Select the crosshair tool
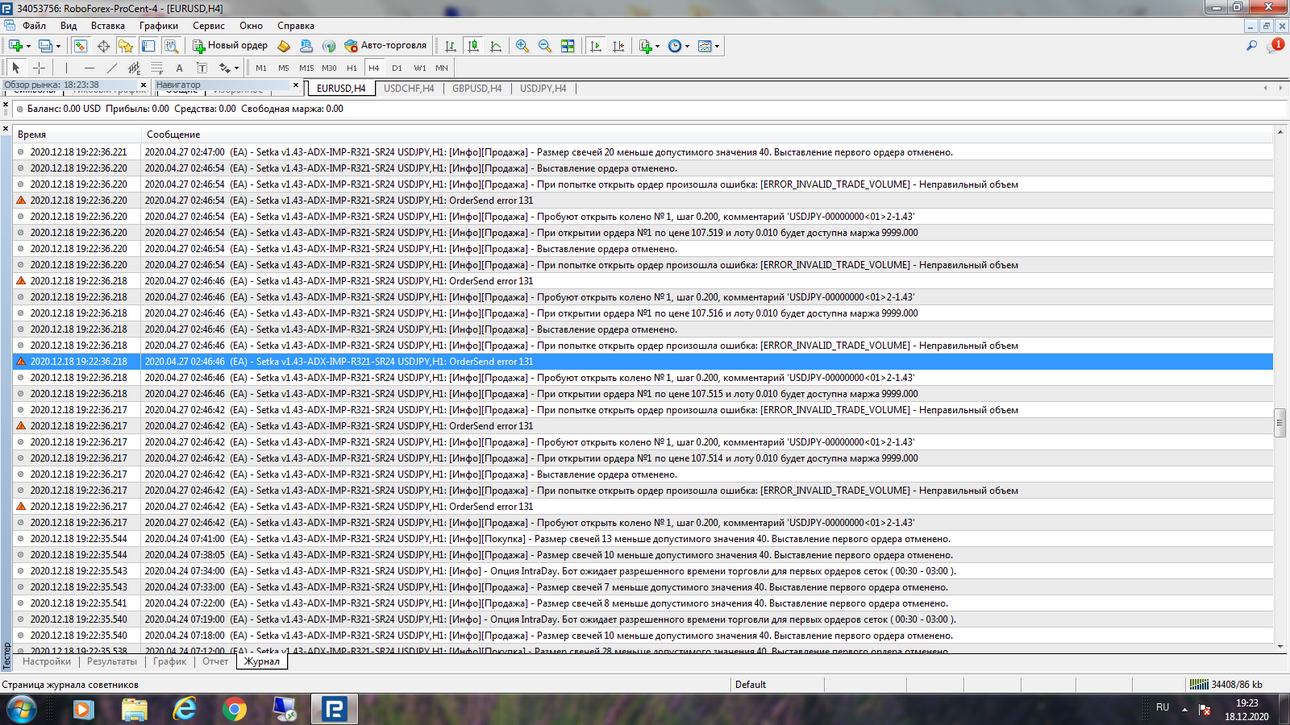1290x725 pixels. (x=39, y=68)
